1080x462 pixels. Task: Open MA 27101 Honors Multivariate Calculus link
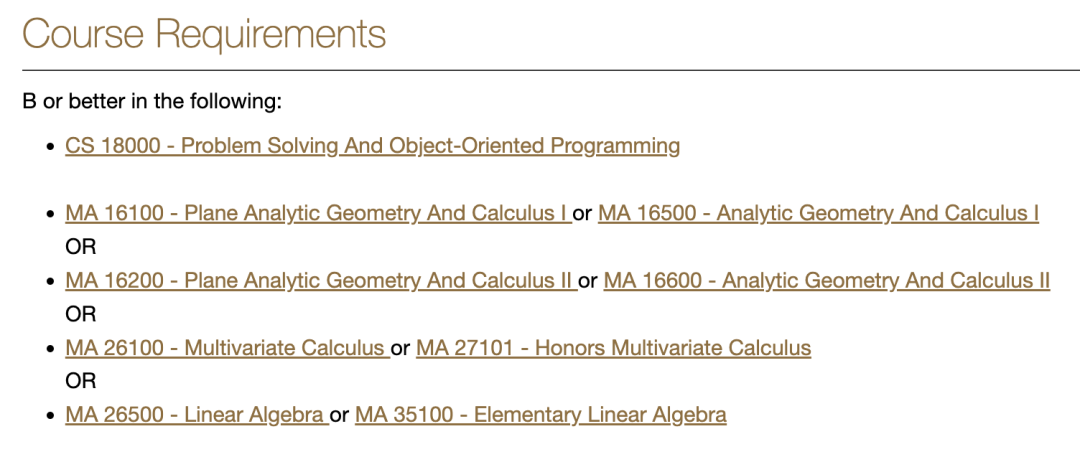(x=614, y=348)
